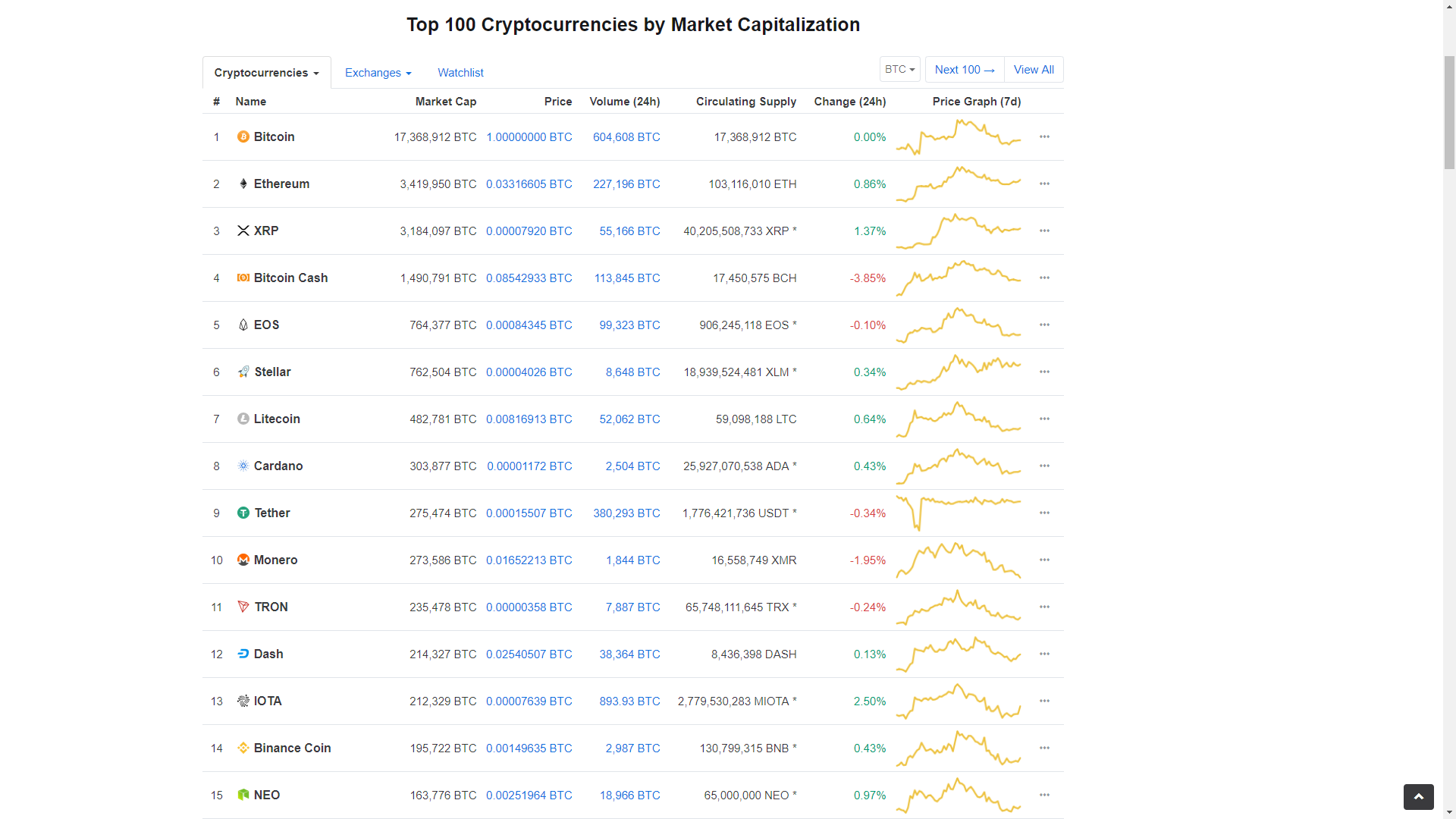Expand the Exchanges dropdown

pos(378,73)
